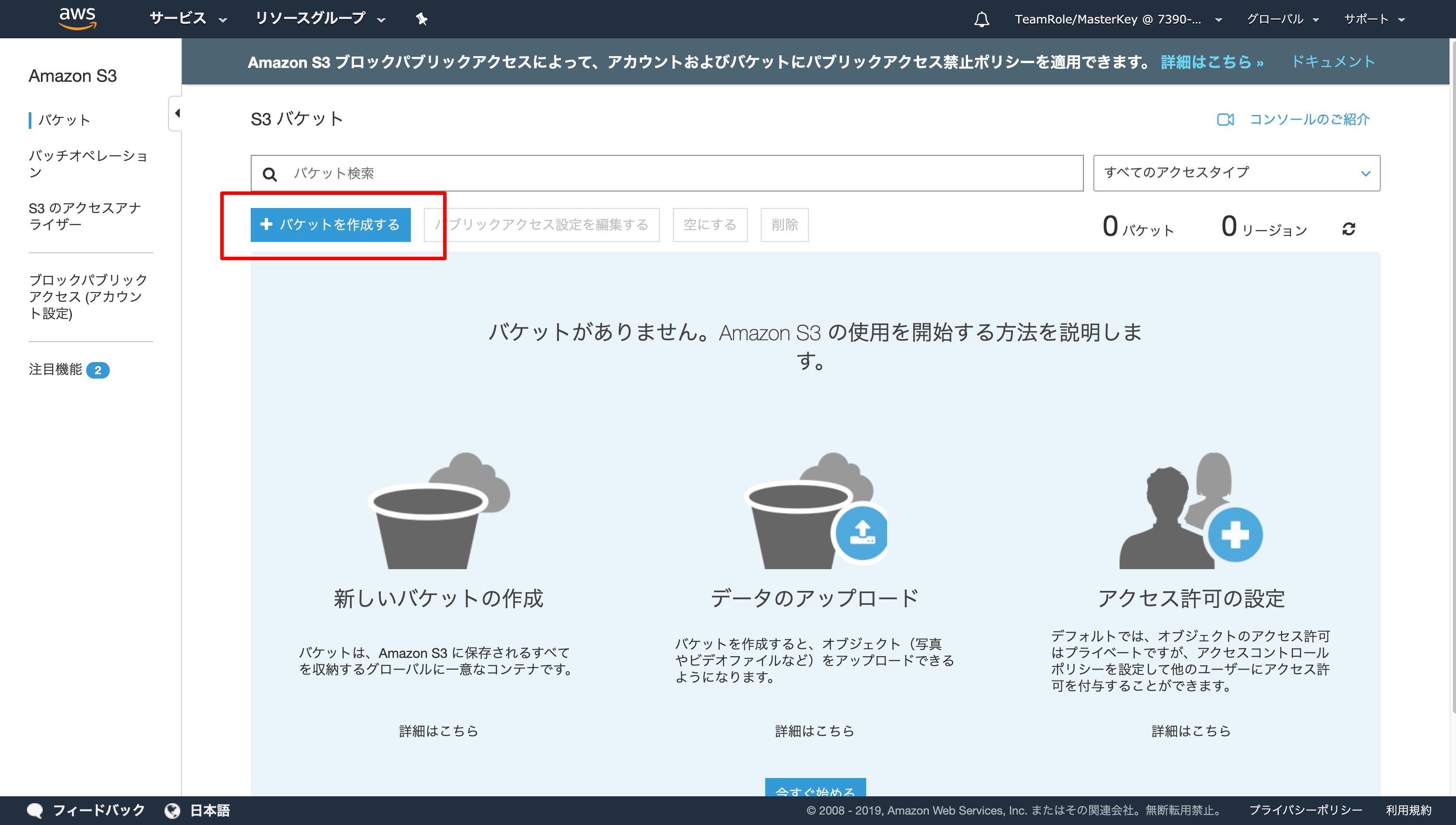Open the すべてのアクセスタイプ filter dropdown
Image resolution: width=1456 pixels, height=825 pixels.
pyautogui.click(x=1236, y=173)
